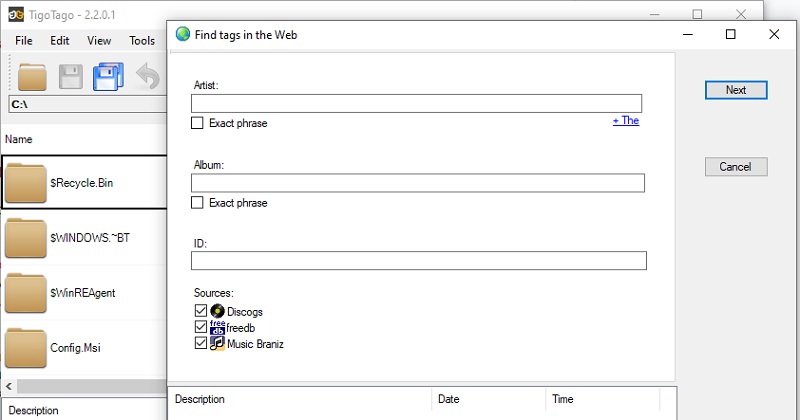Uncheck the Music Braniz source checkbox

pos(200,344)
